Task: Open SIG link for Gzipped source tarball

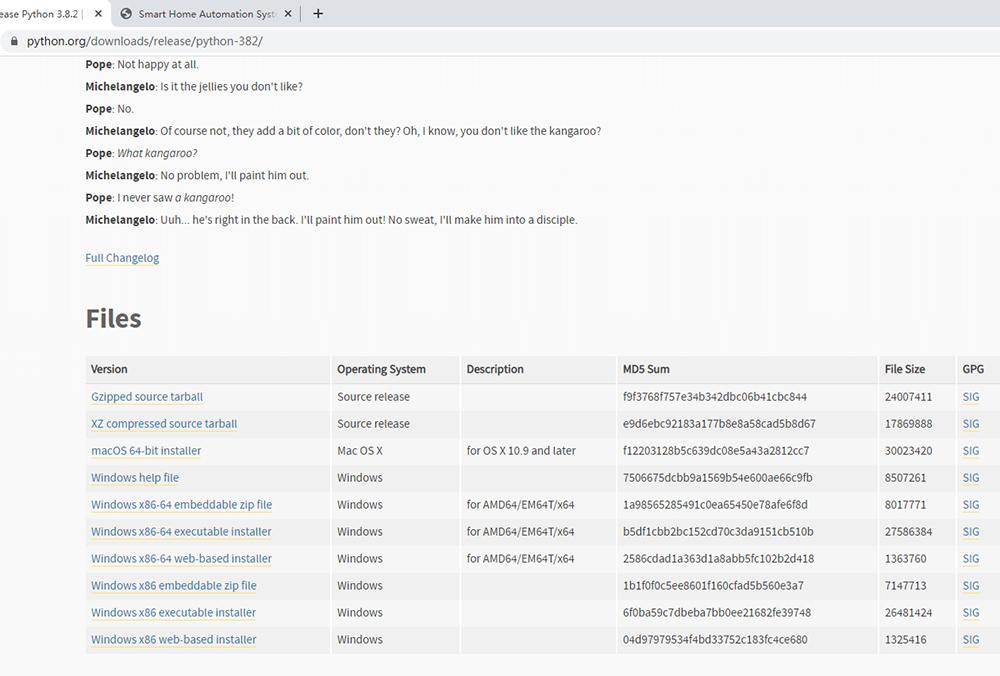Action: tap(970, 397)
